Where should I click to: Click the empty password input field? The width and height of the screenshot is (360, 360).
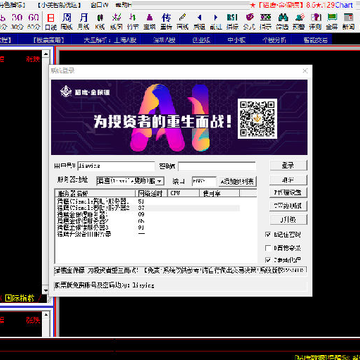(217, 166)
